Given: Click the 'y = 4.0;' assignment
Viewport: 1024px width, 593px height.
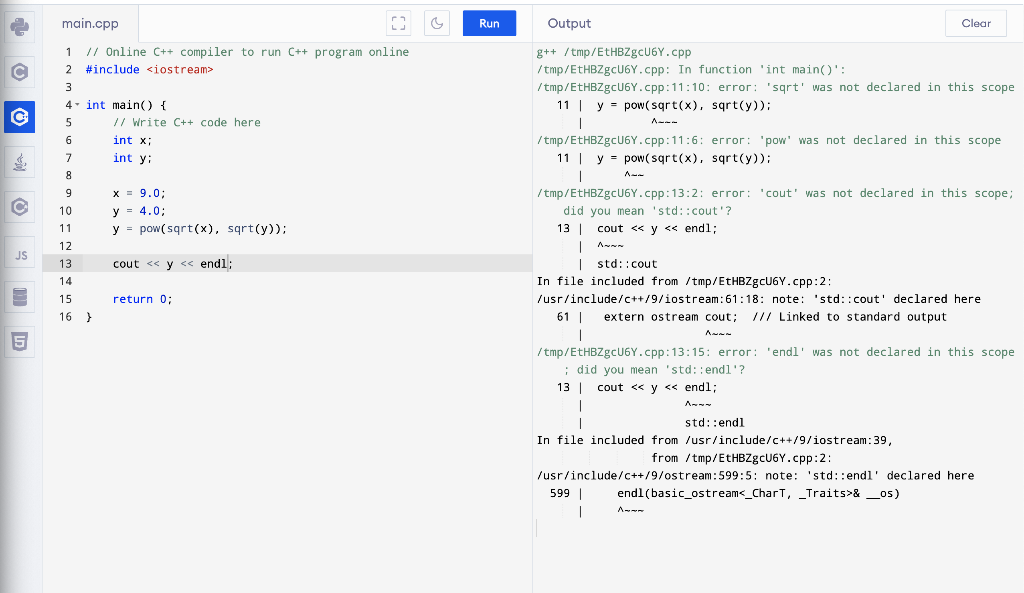Looking at the screenshot, I should pyautogui.click(x=139, y=210).
